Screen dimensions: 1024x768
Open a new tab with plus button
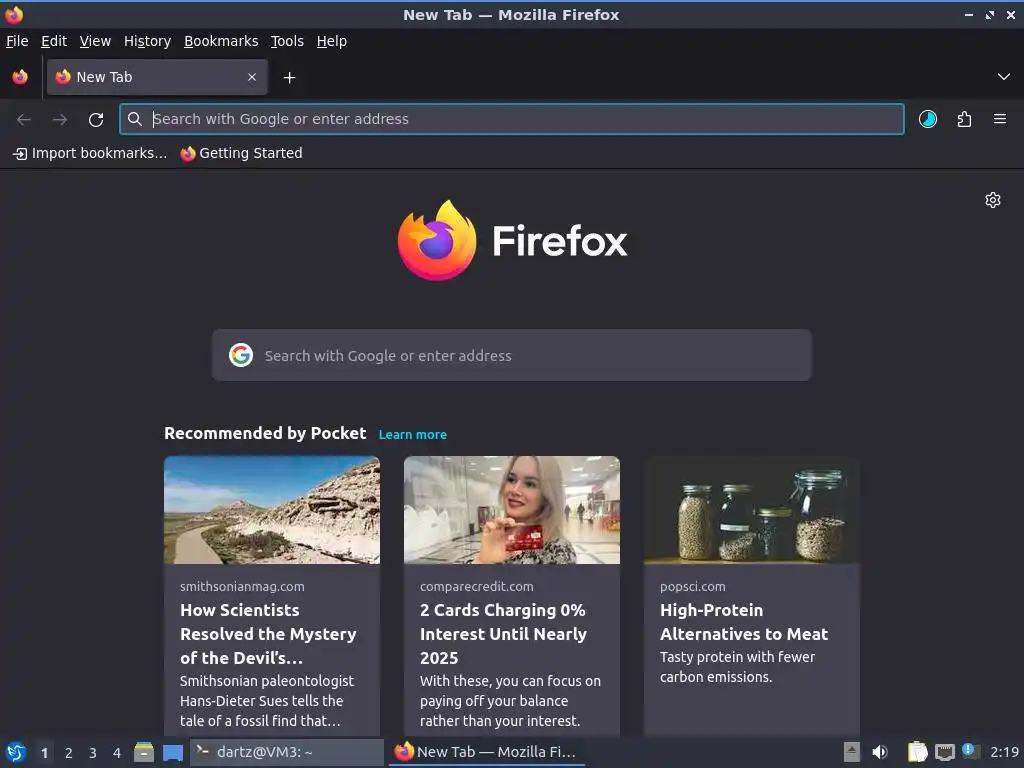tap(289, 78)
